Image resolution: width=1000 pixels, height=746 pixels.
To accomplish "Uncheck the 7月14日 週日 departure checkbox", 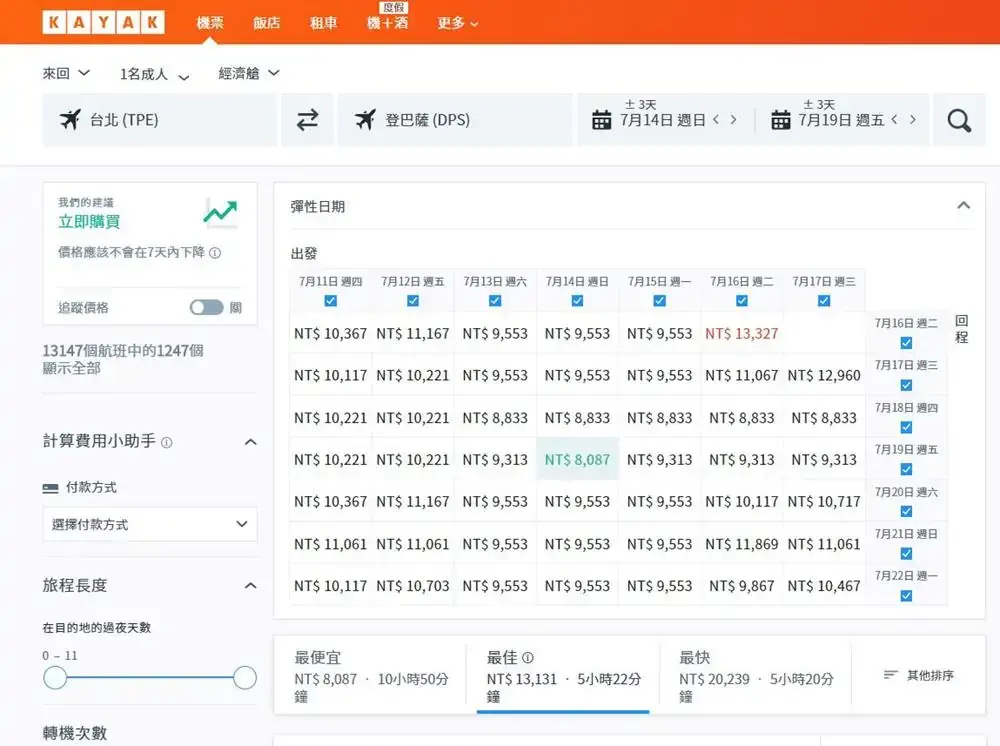I will point(577,300).
